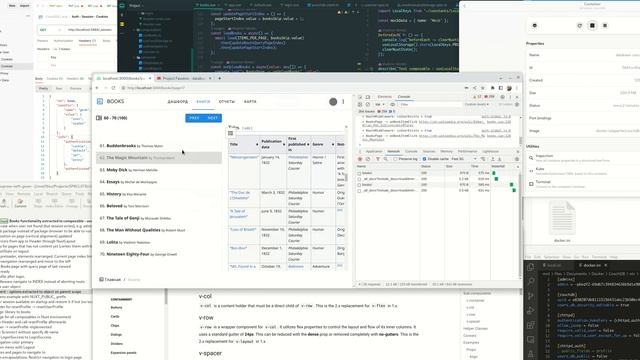Viewport: 640px width, 360px height.
Task: Open a new browser tab with the plus icon
Action: click(220, 78)
